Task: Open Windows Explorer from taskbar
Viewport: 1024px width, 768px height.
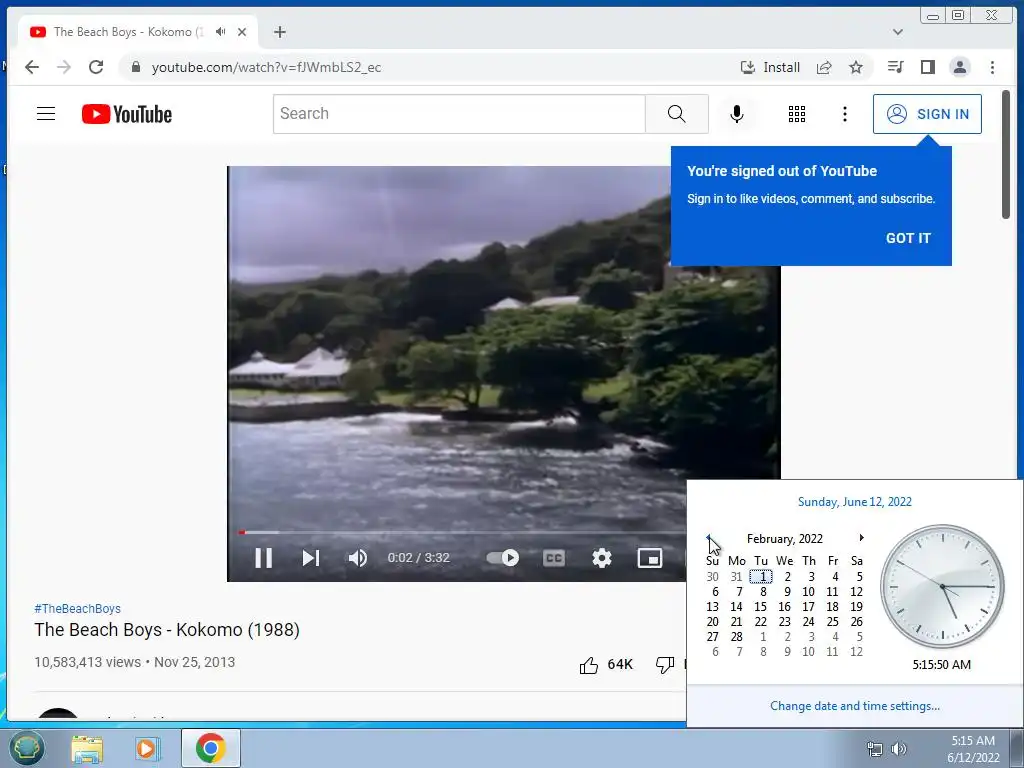Action: 87,748
